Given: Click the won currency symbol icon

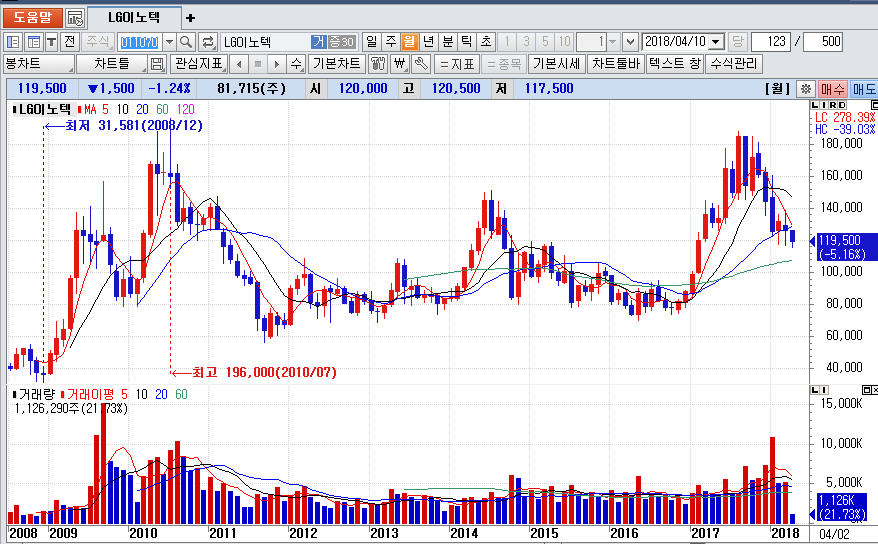Looking at the screenshot, I should click(400, 64).
